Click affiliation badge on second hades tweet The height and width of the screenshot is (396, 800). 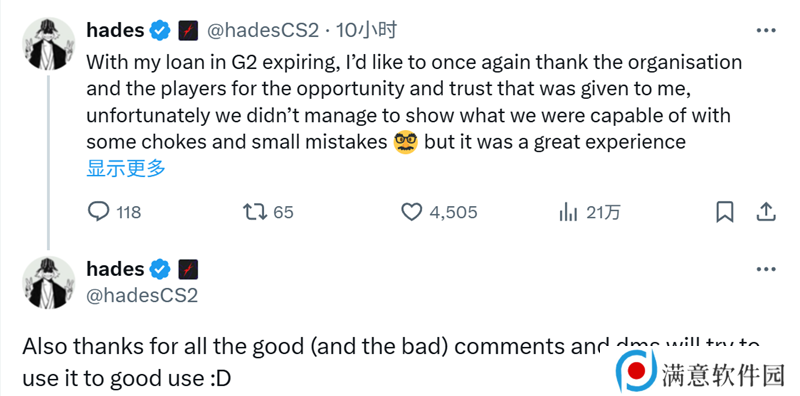pyautogui.click(x=188, y=269)
